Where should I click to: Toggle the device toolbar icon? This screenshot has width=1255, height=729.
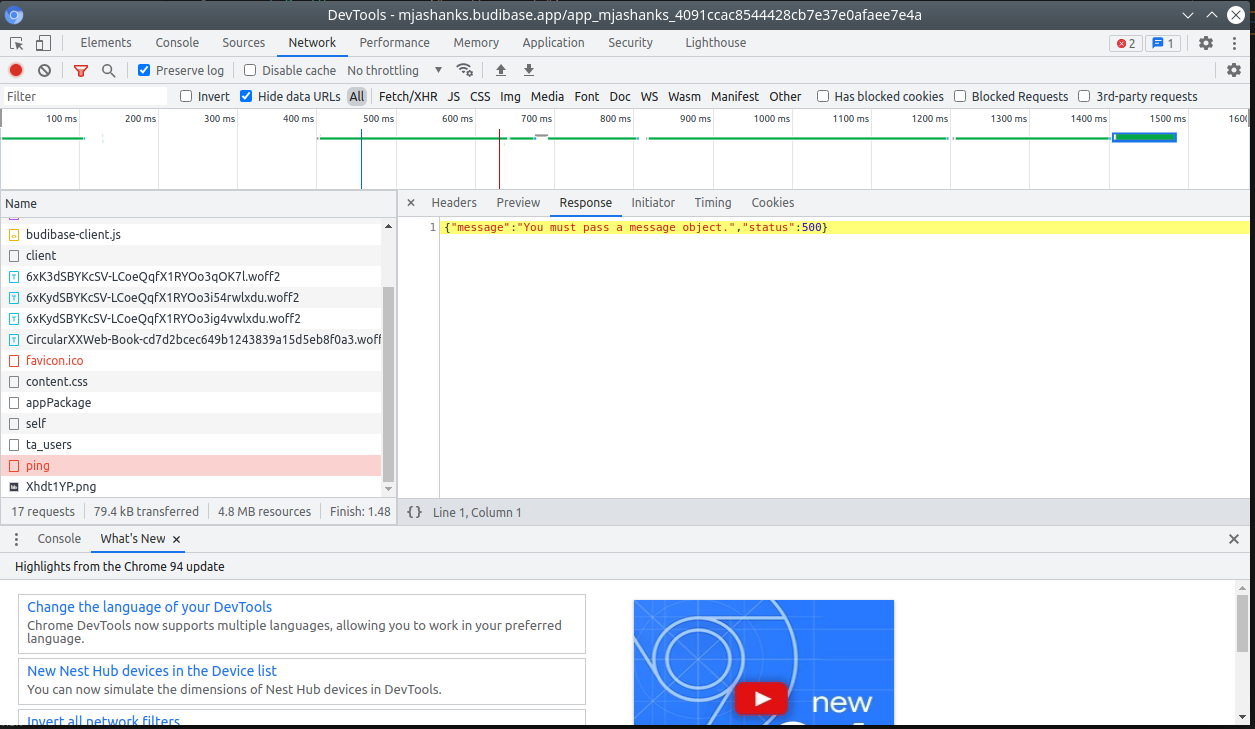click(43, 43)
